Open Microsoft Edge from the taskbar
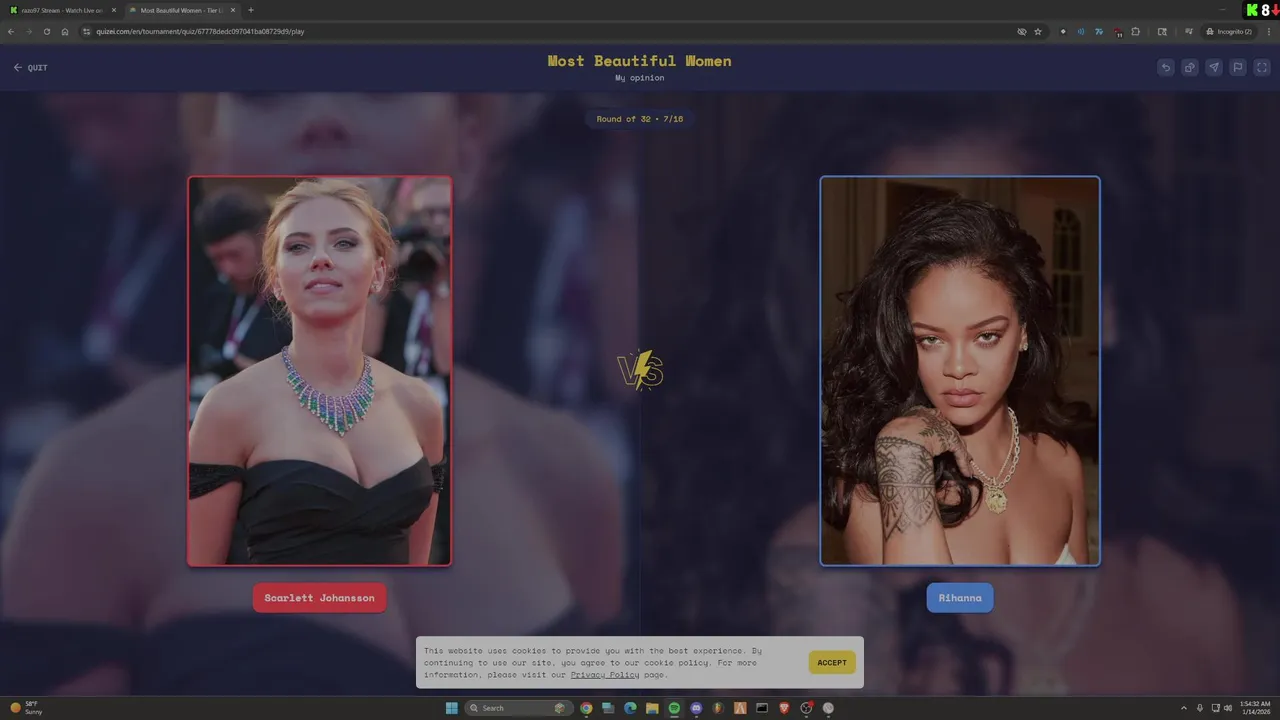The width and height of the screenshot is (1280, 720). click(x=630, y=708)
